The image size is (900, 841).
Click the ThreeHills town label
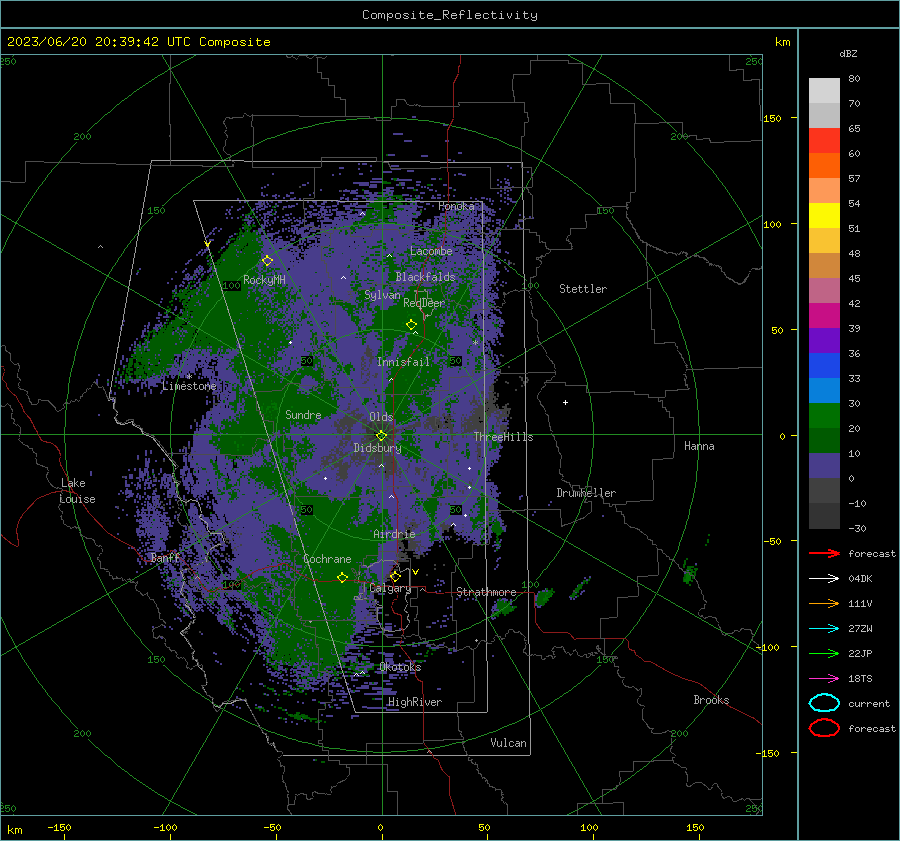point(503,437)
